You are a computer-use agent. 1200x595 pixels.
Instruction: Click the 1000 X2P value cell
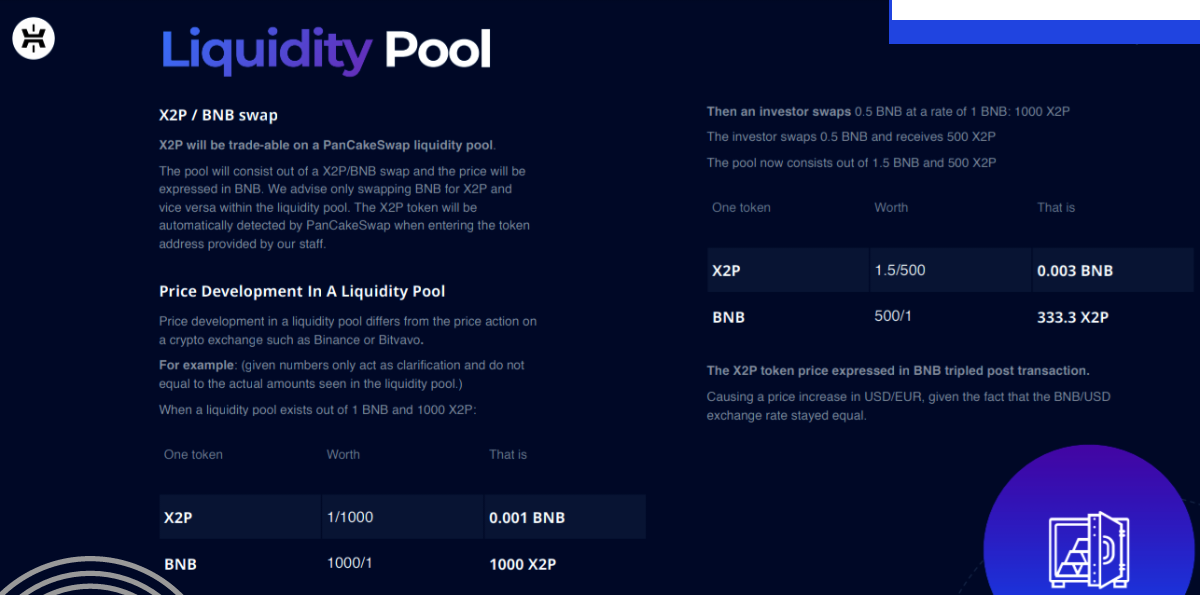tap(565, 564)
